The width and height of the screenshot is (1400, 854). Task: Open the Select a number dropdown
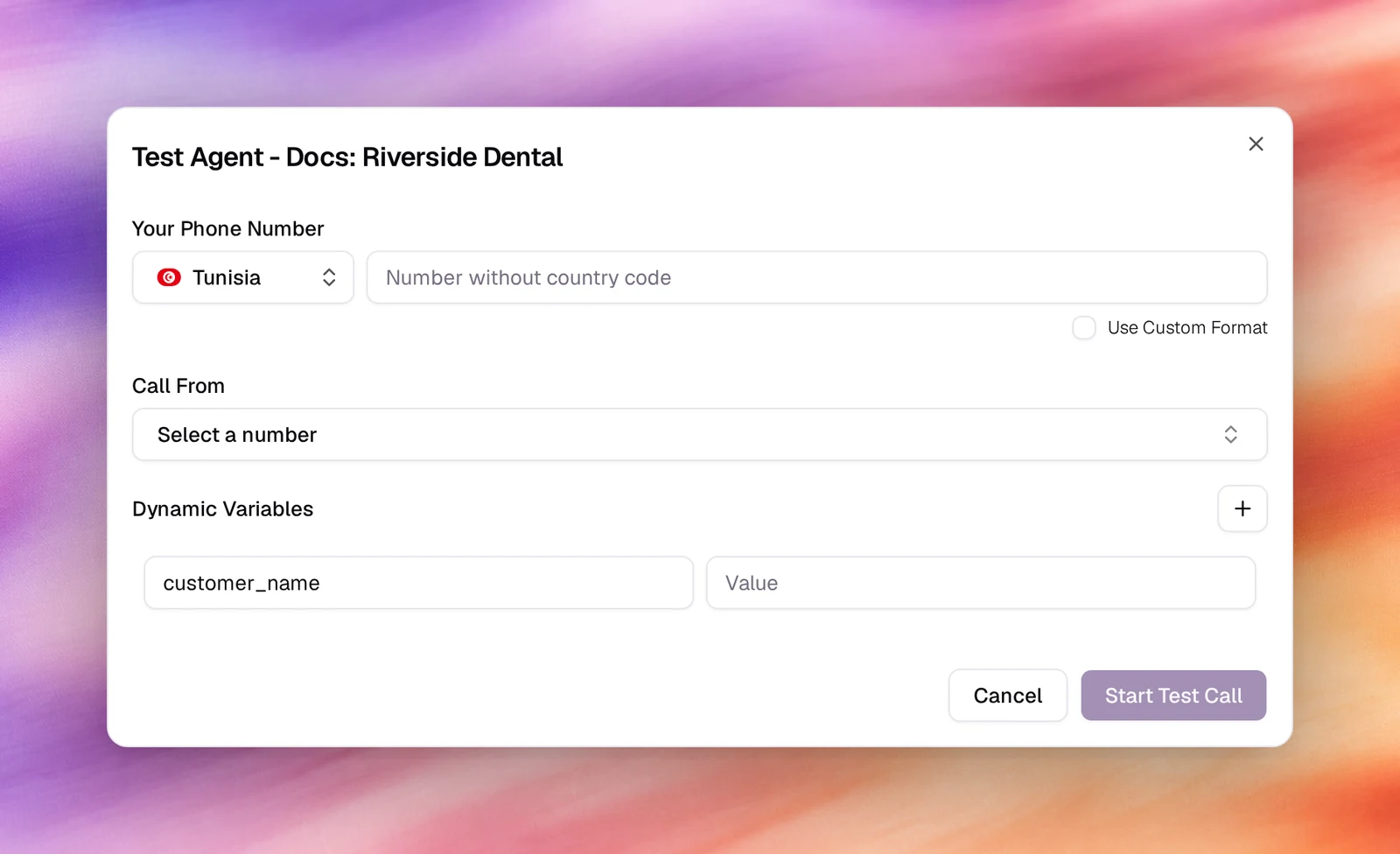coord(700,435)
